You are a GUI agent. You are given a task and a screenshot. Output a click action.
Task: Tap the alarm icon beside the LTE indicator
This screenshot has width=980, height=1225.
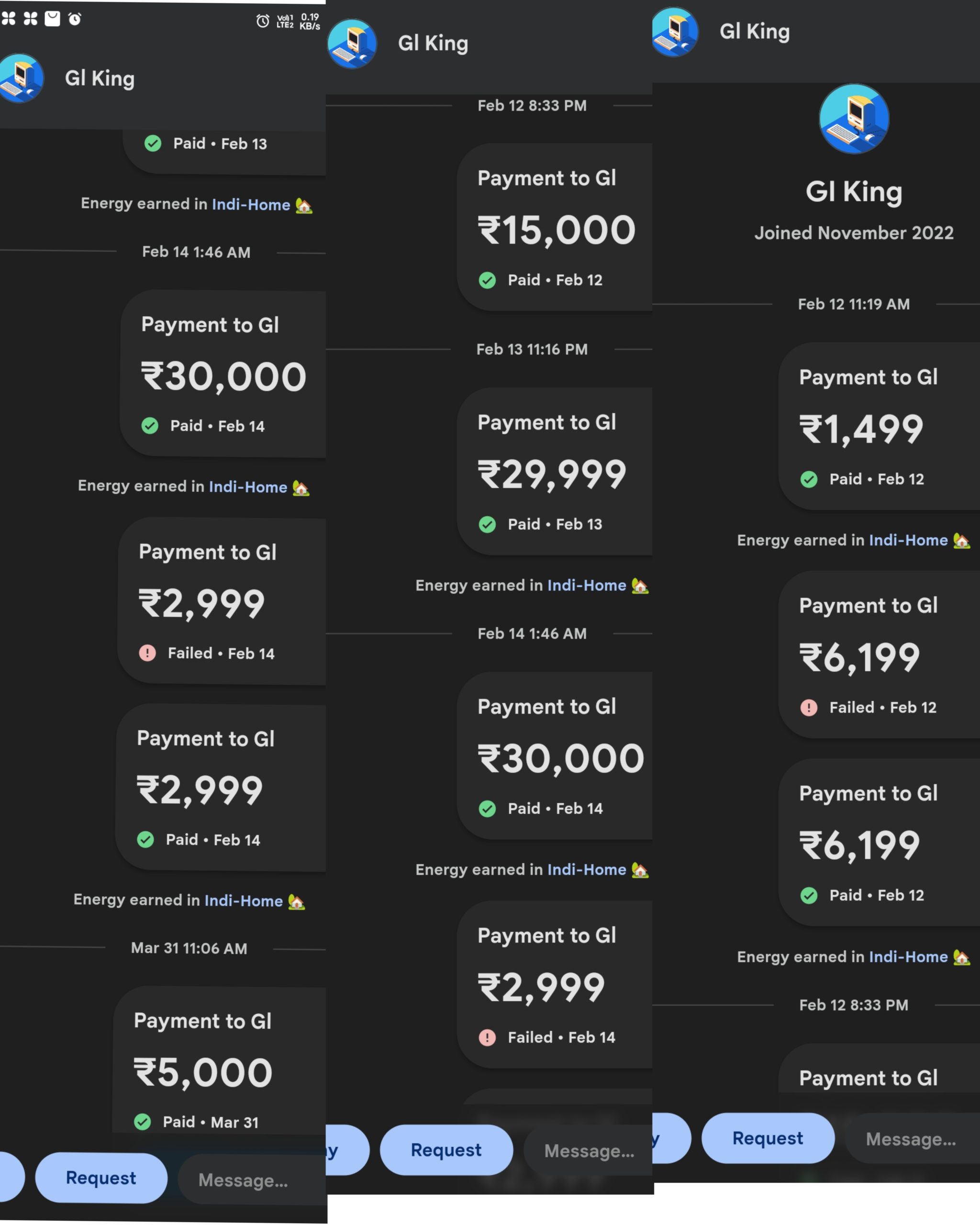[x=263, y=21]
